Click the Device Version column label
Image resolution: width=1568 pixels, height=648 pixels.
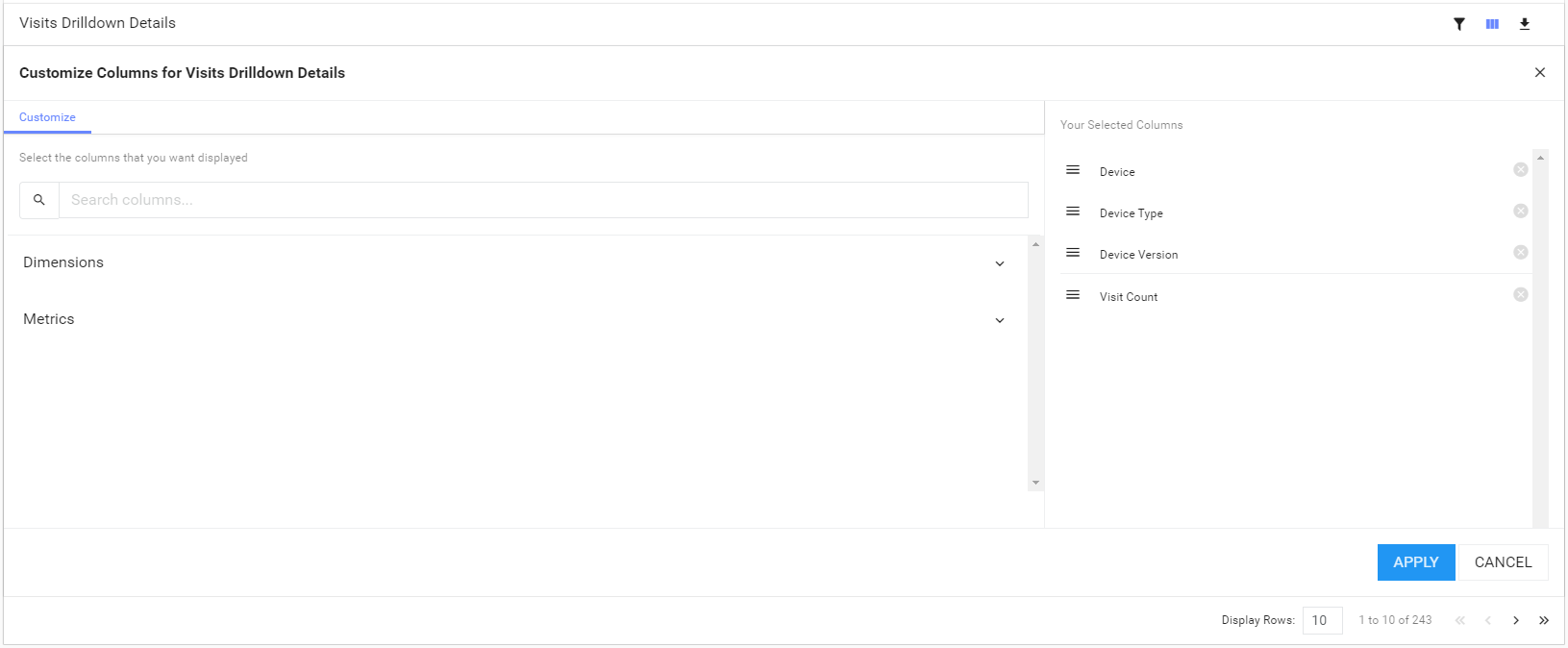1138,255
